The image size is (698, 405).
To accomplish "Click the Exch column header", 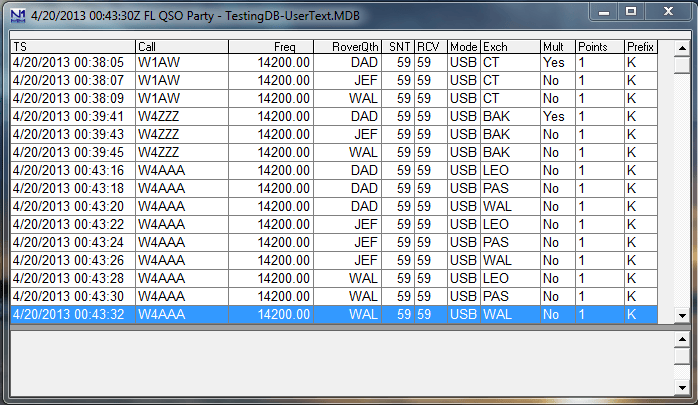I will [510, 47].
